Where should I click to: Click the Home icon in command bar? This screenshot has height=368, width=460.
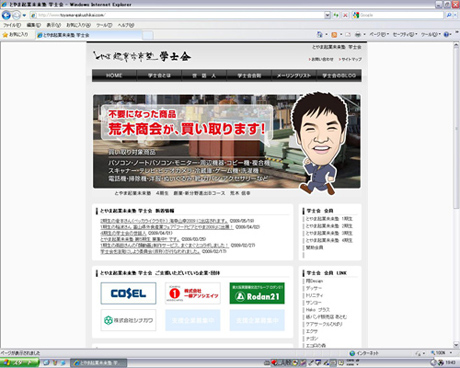tap(320, 34)
